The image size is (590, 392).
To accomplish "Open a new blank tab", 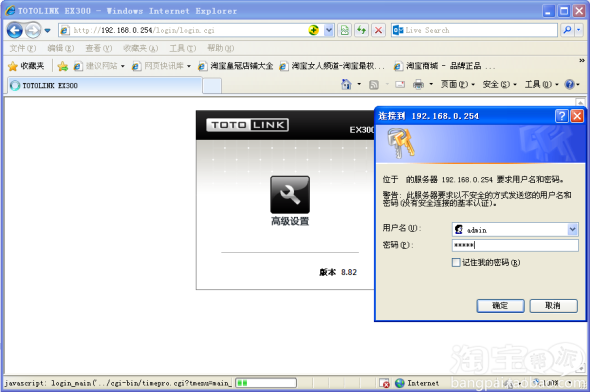I will point(212,86).
